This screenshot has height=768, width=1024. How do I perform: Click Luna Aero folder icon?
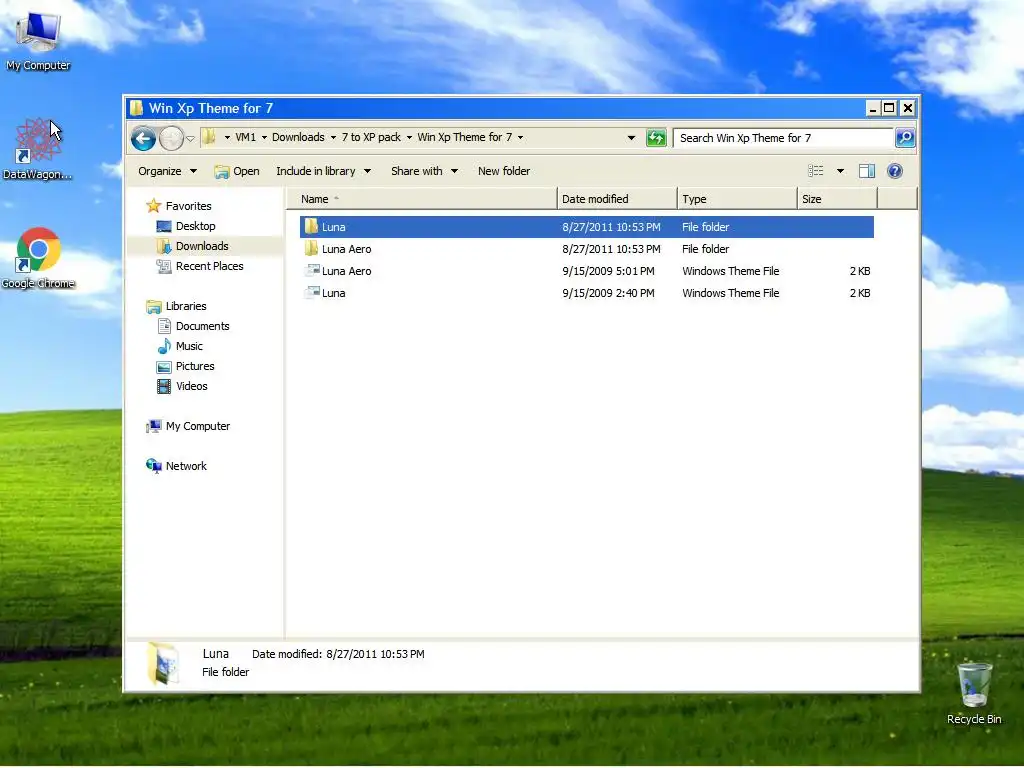click(x=312, y=249)
